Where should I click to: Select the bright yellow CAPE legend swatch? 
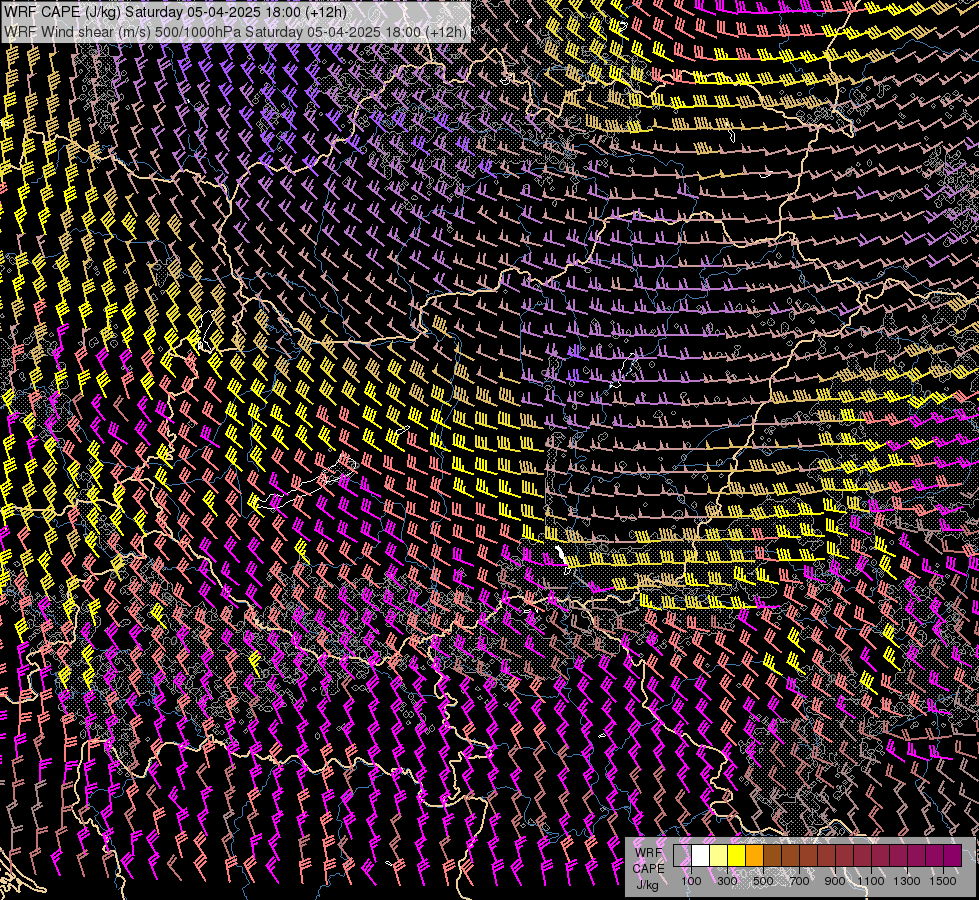point(737,855)
